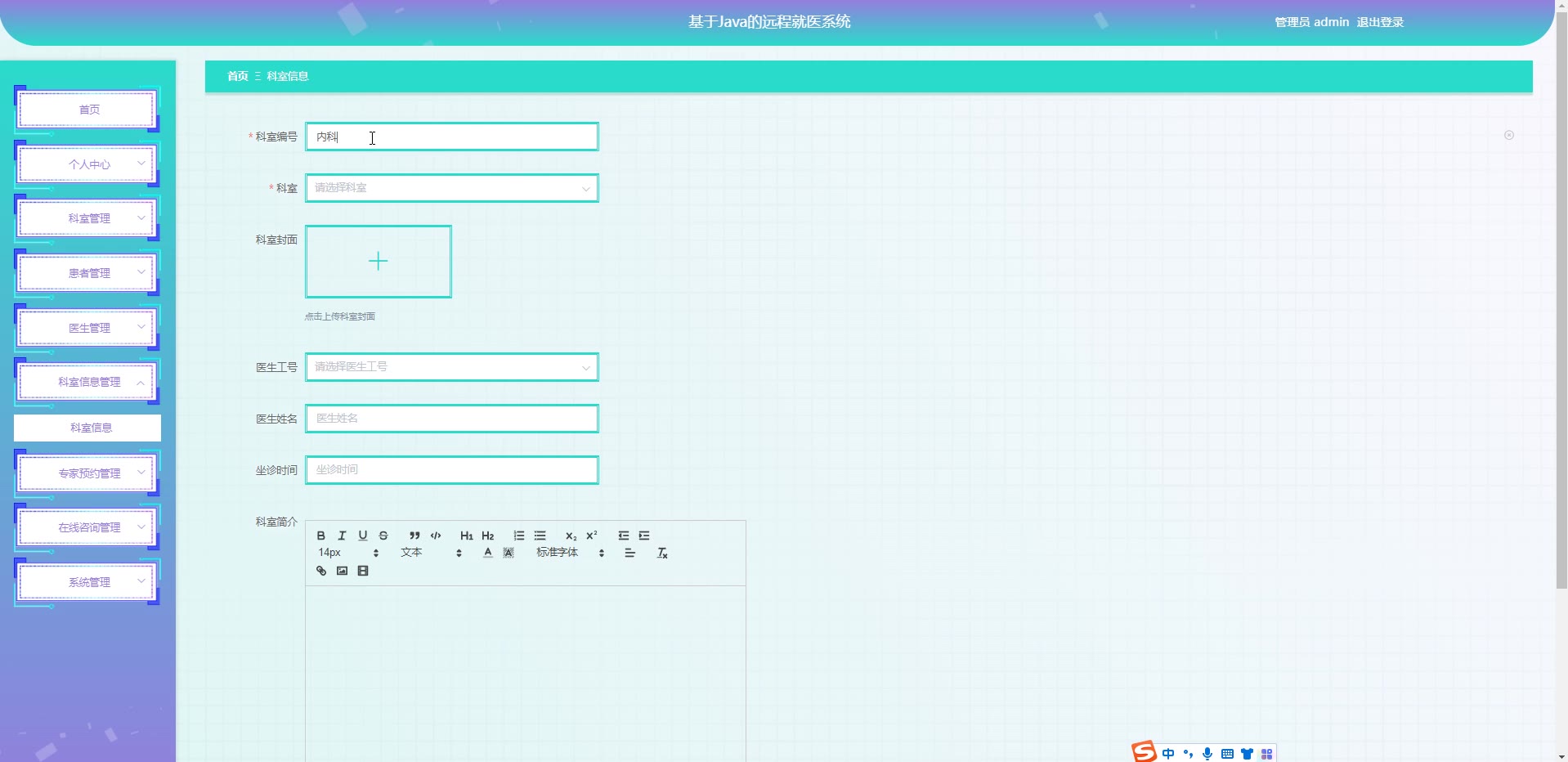Open the 首页 sidebar menu item

point(87,110)
